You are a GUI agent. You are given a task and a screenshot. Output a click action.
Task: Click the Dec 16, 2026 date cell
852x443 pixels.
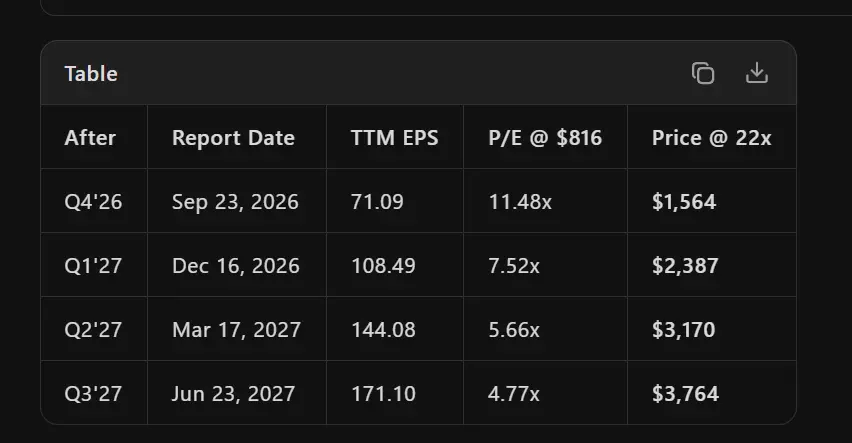pyautogui.click(x=236, y=266)
